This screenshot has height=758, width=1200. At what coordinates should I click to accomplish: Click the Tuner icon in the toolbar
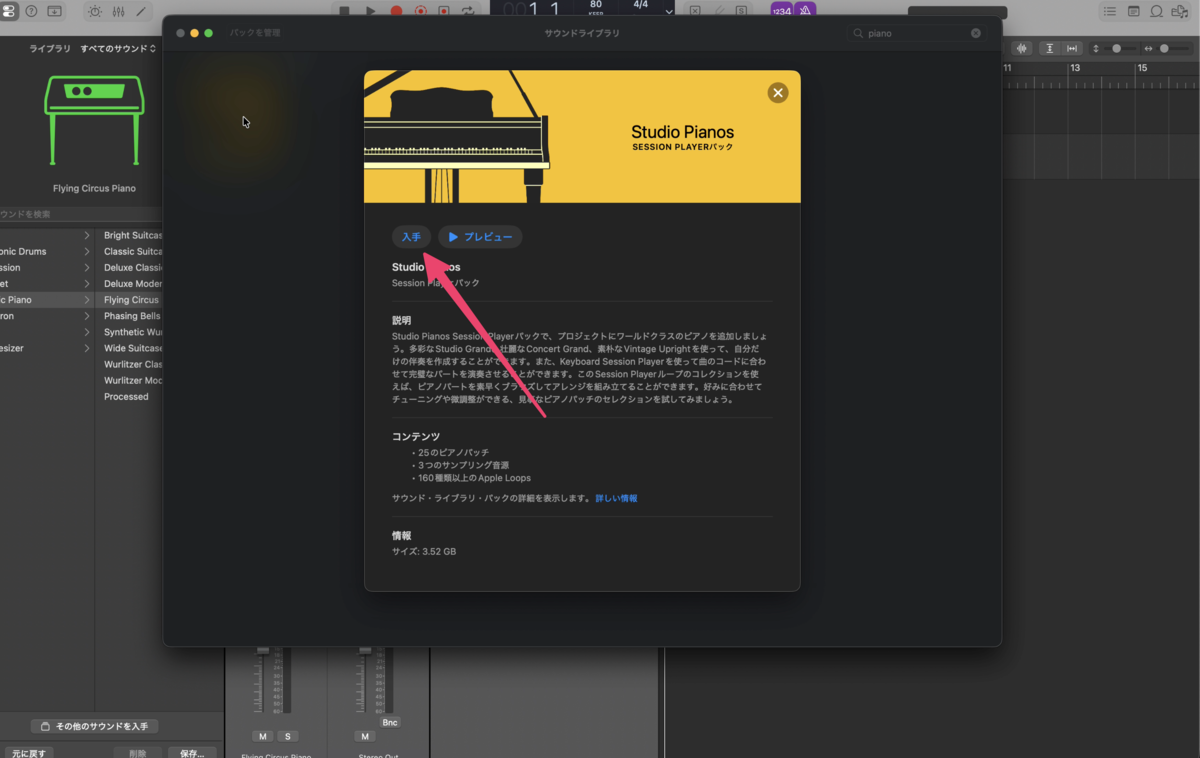(x=718, y=11)
